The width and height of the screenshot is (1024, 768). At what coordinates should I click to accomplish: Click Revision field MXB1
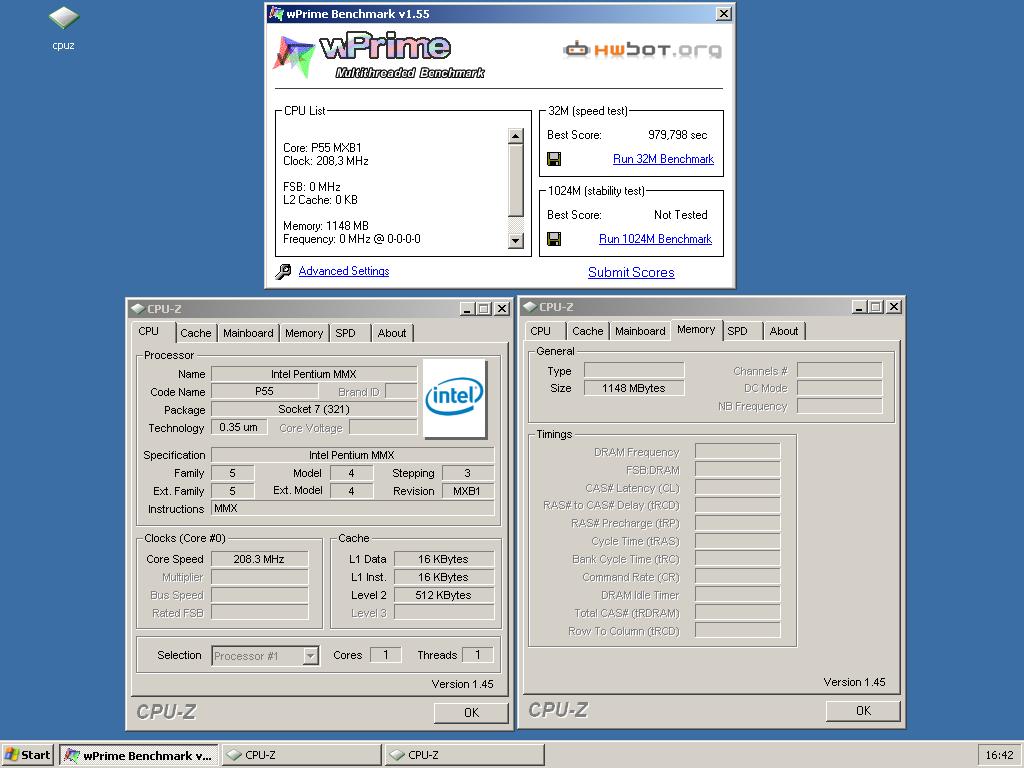pos(467,491)
